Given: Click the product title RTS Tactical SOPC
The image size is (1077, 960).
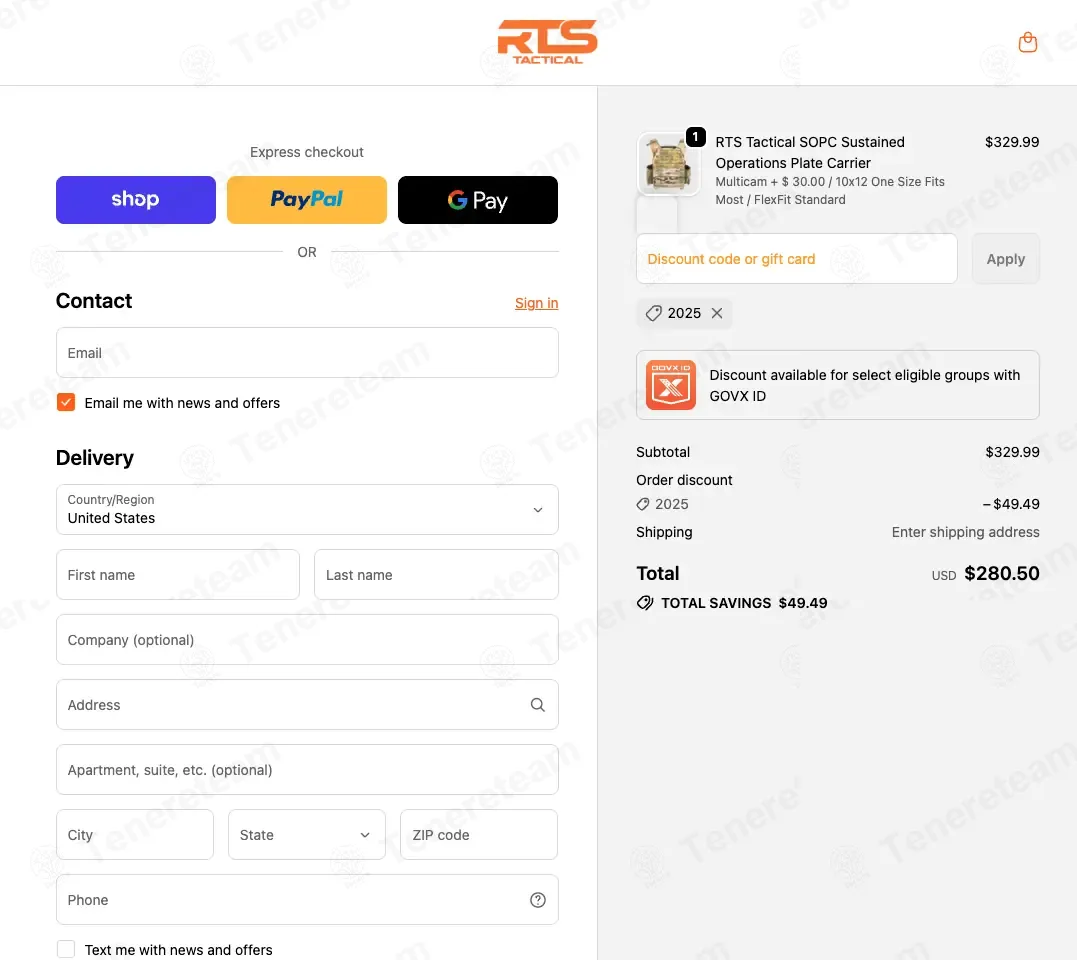Looking at the screenshot, I should click(810, 152).
